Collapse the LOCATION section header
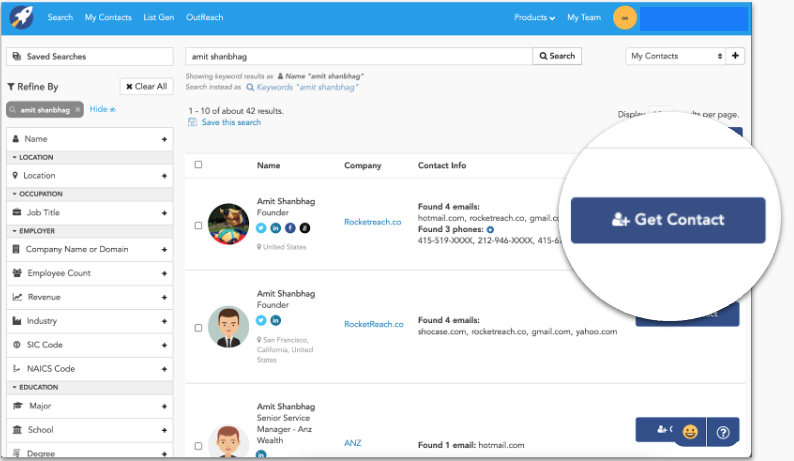 (x=90, y=158)
